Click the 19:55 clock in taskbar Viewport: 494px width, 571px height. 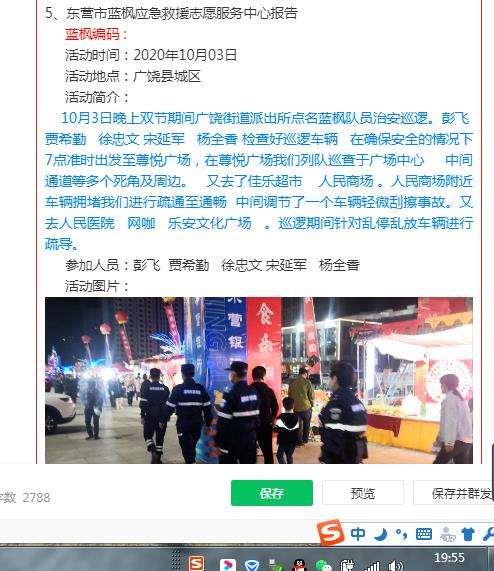coord(449,558)
